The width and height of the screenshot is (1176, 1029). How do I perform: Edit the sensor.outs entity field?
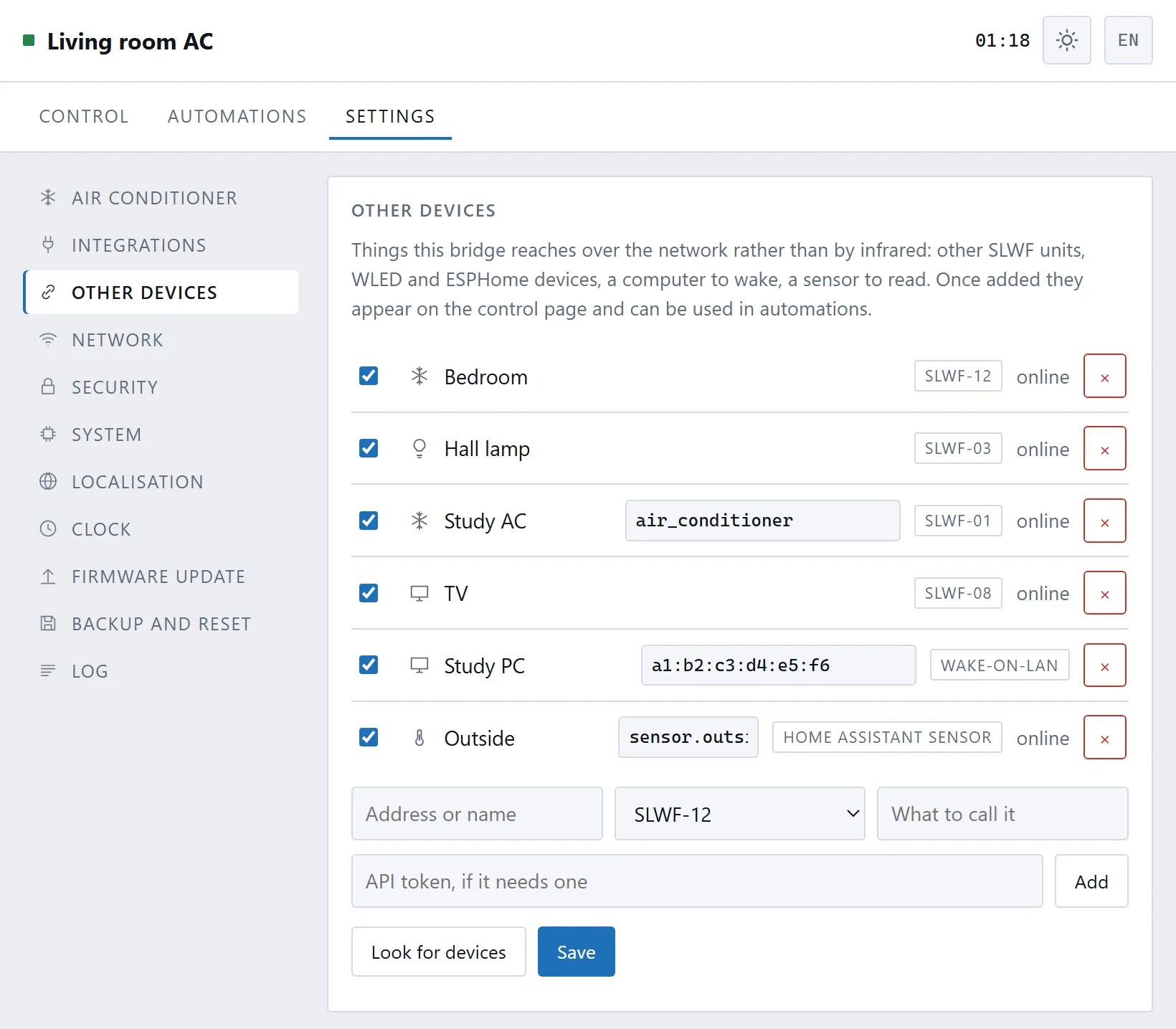point(688,737)
